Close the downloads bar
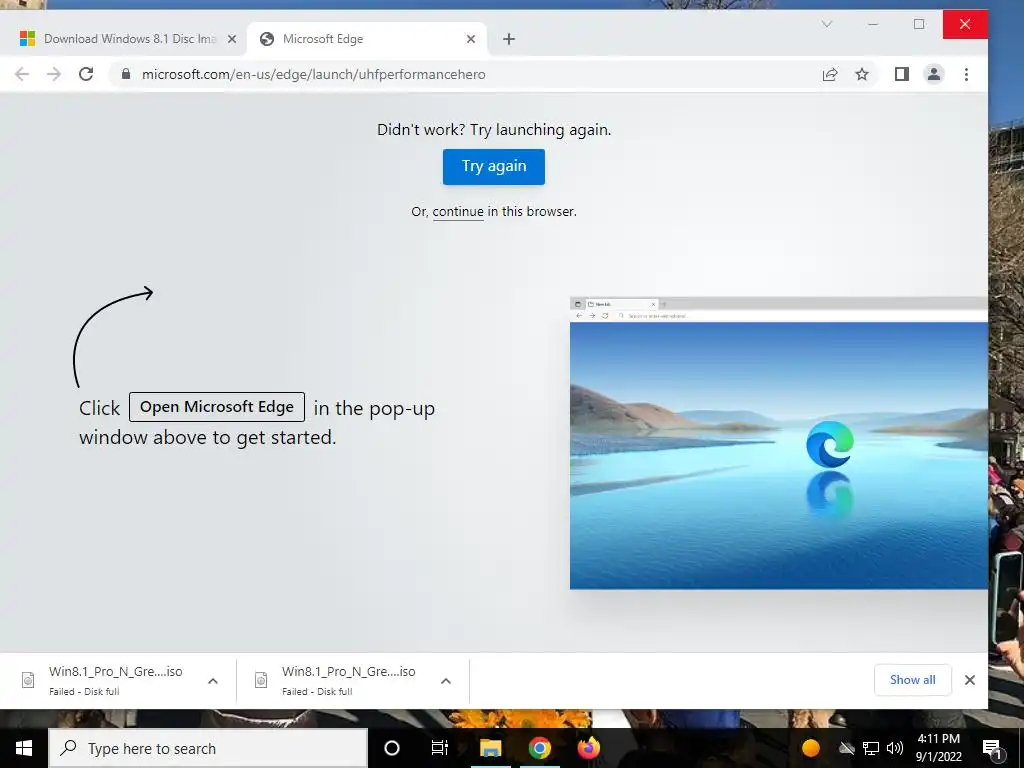Screen dimensions: 1024x768 pos(970,680)
